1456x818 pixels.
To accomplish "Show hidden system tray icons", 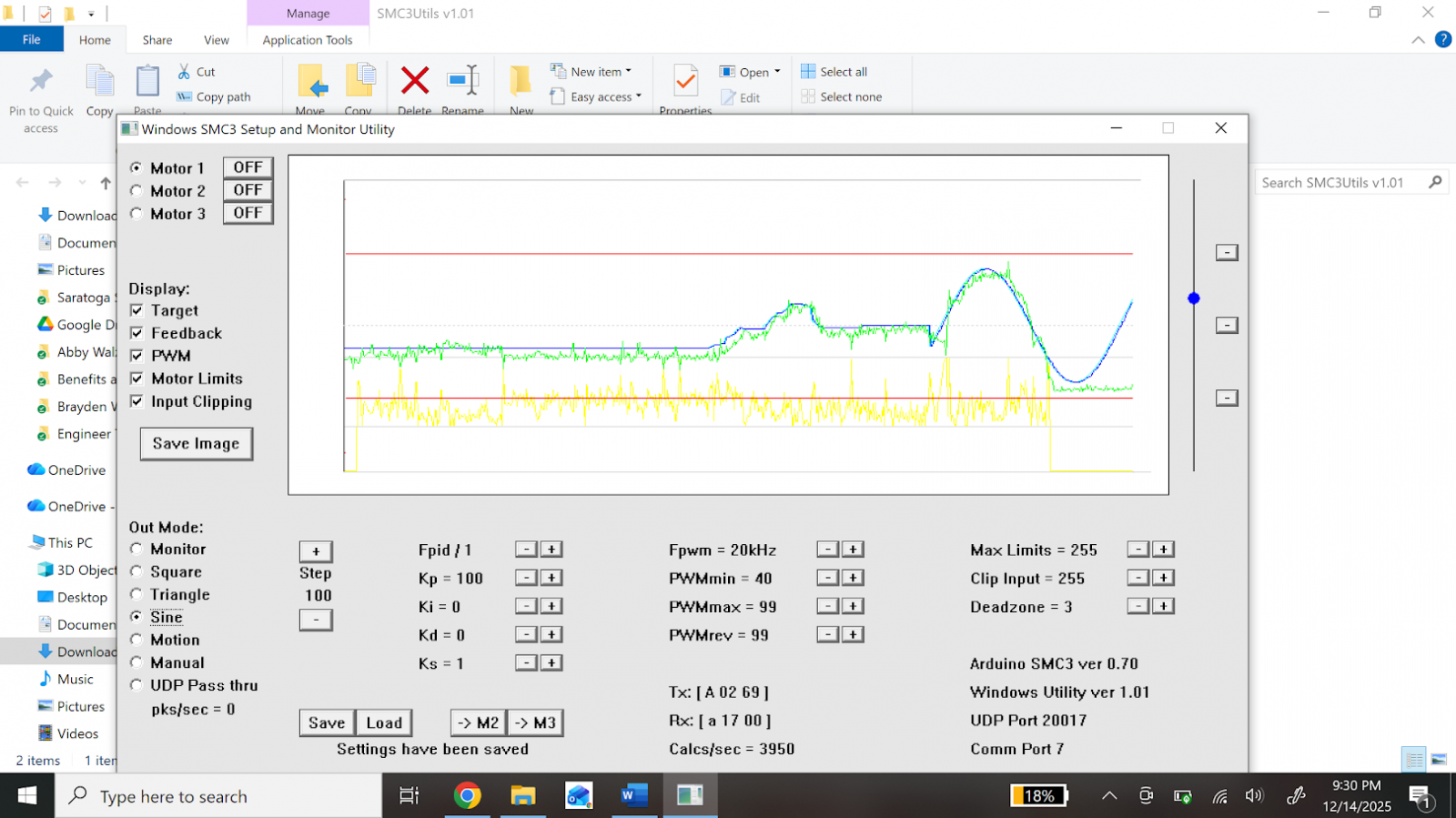I will 1109,796.
